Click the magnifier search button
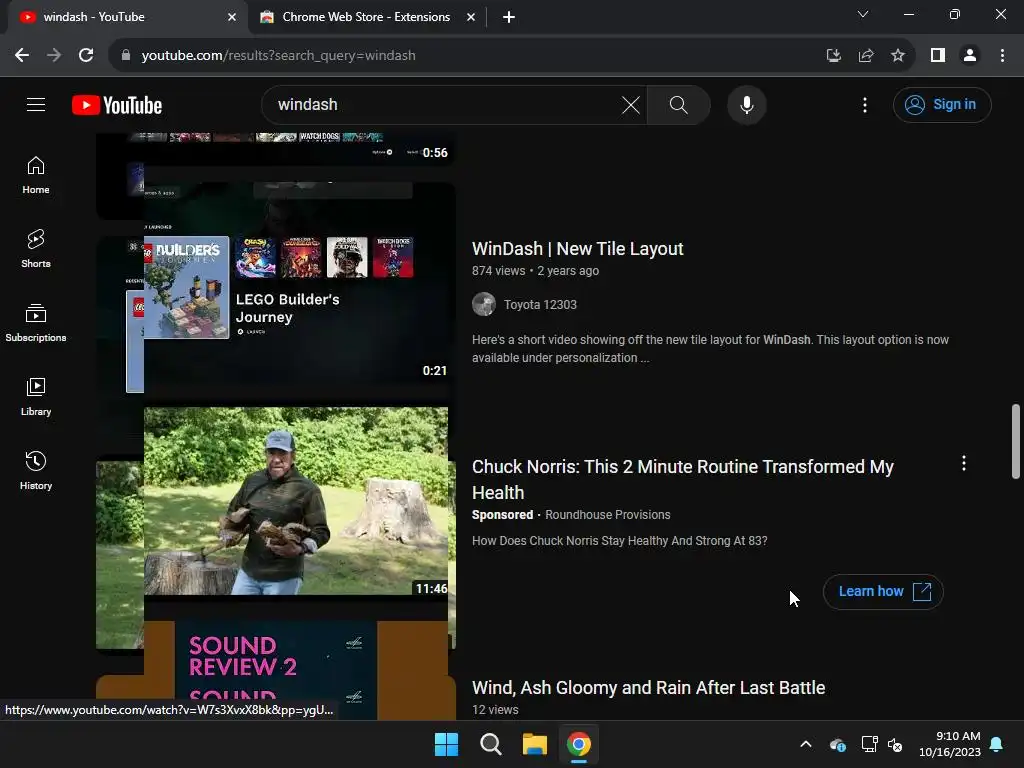 [x=679, y=104]
